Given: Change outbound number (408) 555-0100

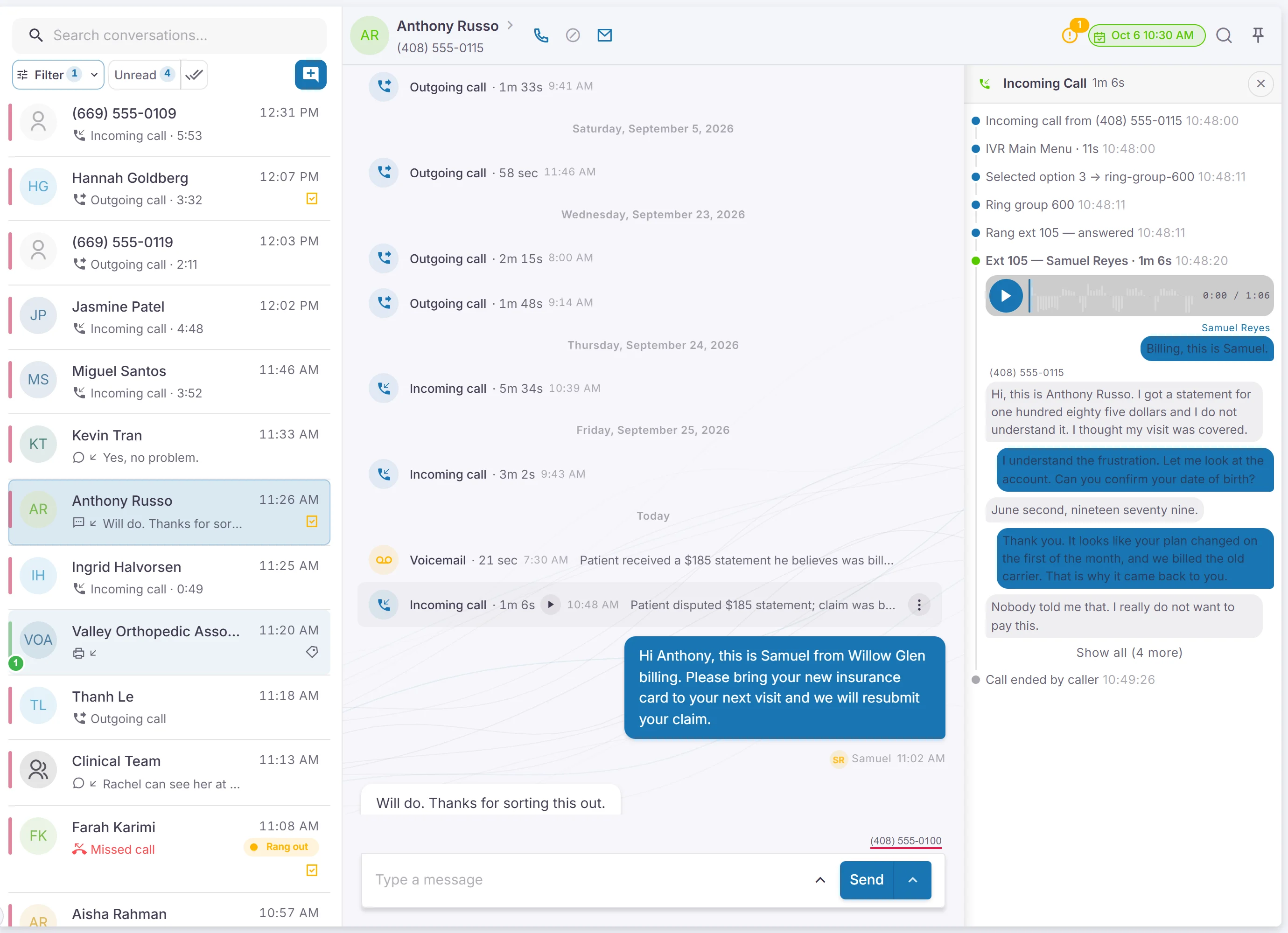Looking at the screenshot, I should [x=905, y=841].
